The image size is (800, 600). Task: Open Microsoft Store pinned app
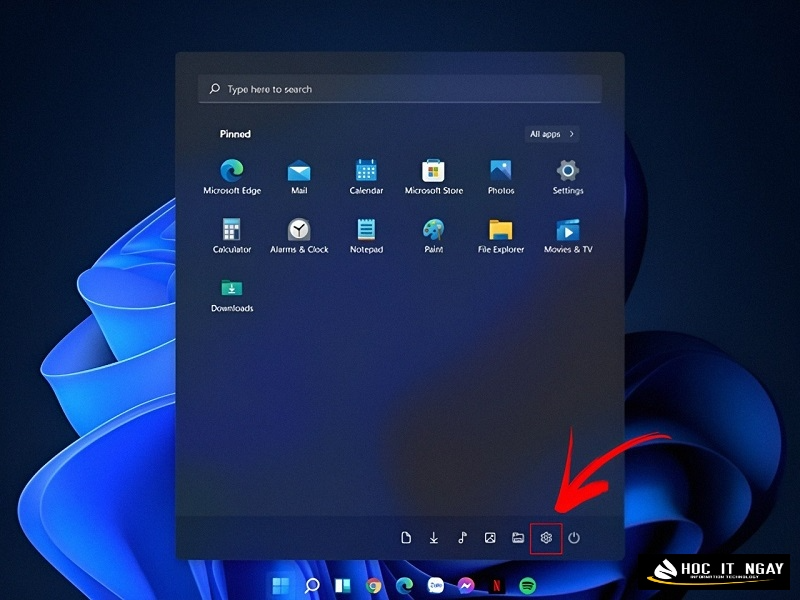click(434, 177)
